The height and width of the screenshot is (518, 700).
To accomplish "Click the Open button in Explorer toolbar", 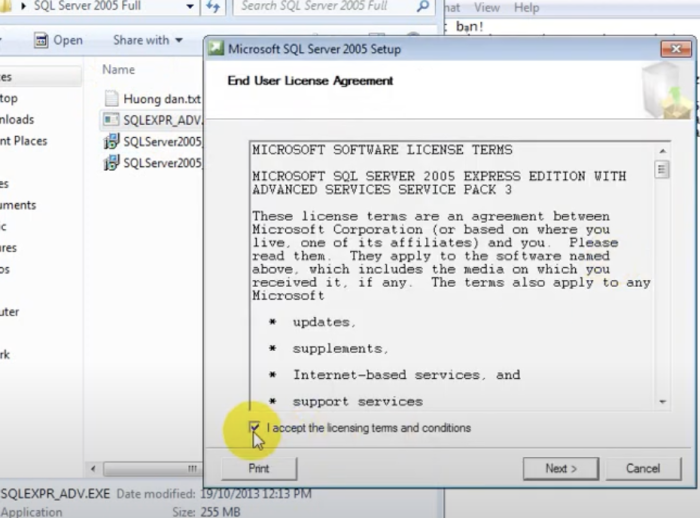I will point(59,40).
